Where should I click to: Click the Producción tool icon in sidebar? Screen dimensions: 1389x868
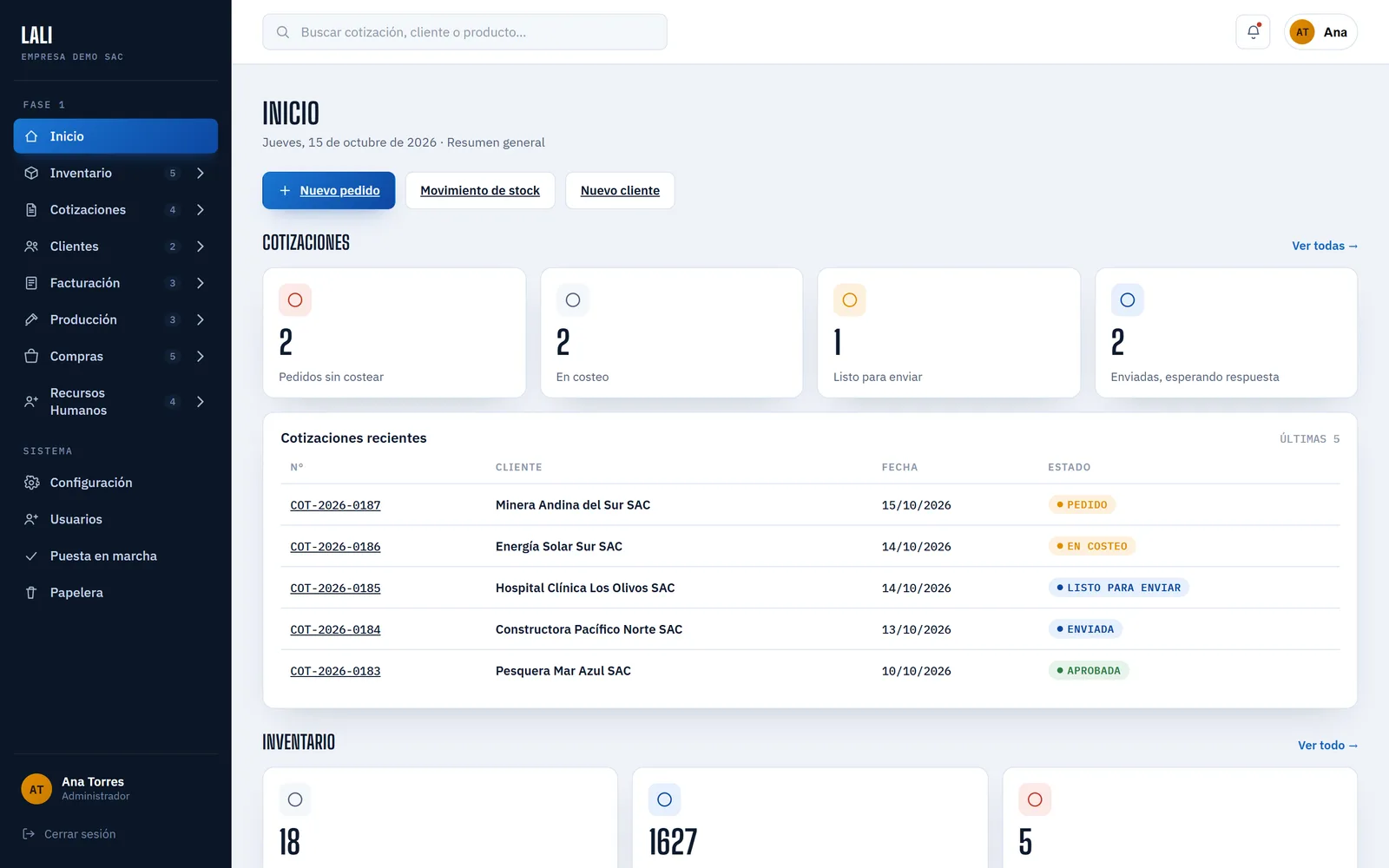(x=31, y=319)
